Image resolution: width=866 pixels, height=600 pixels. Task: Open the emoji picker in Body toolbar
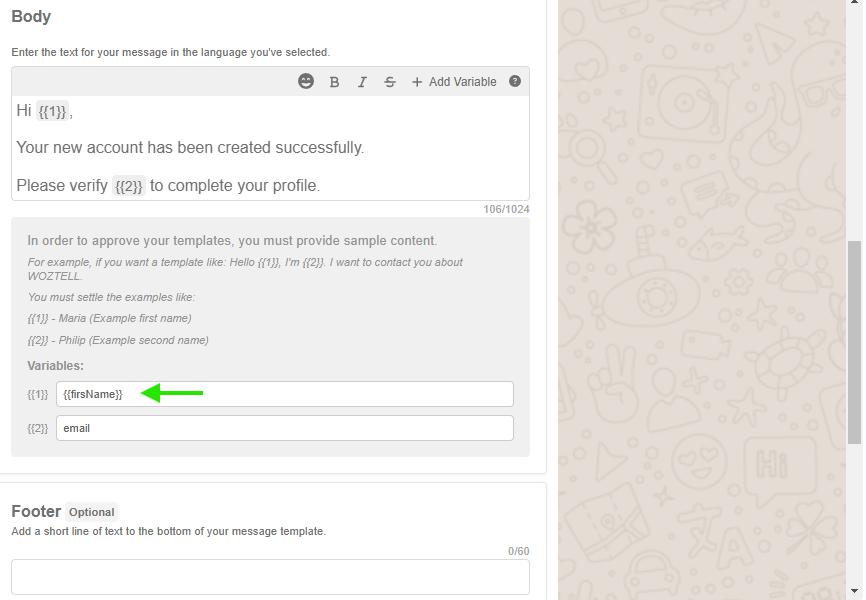point(306,82)
